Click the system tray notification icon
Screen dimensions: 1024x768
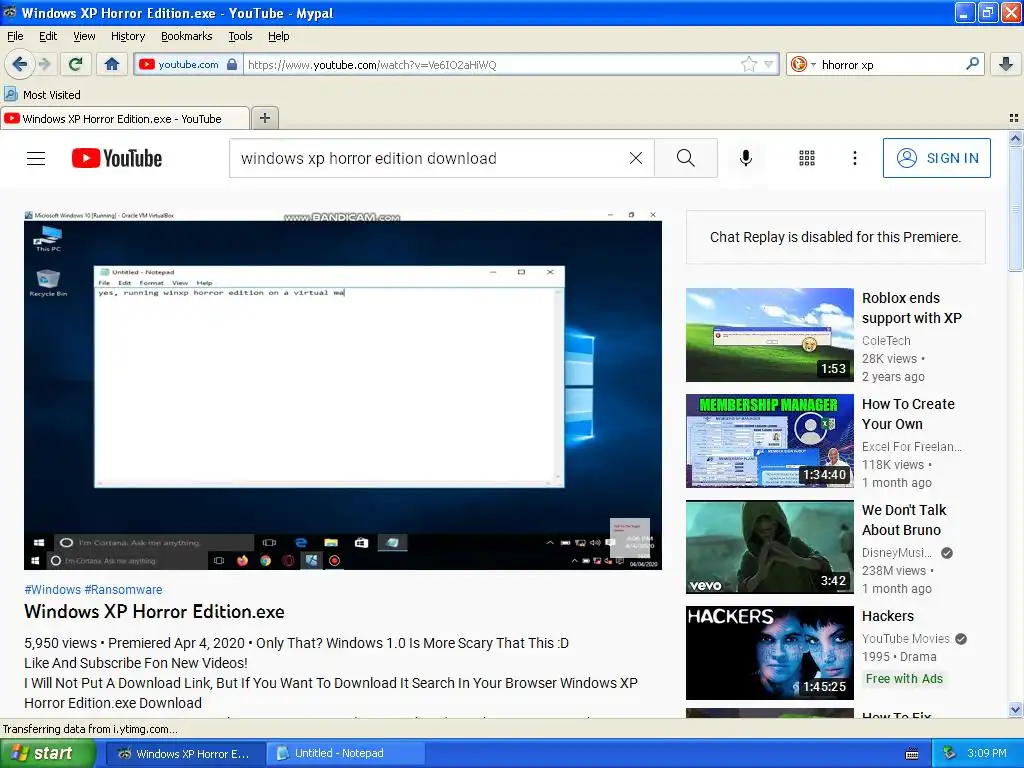pos(950,753)
